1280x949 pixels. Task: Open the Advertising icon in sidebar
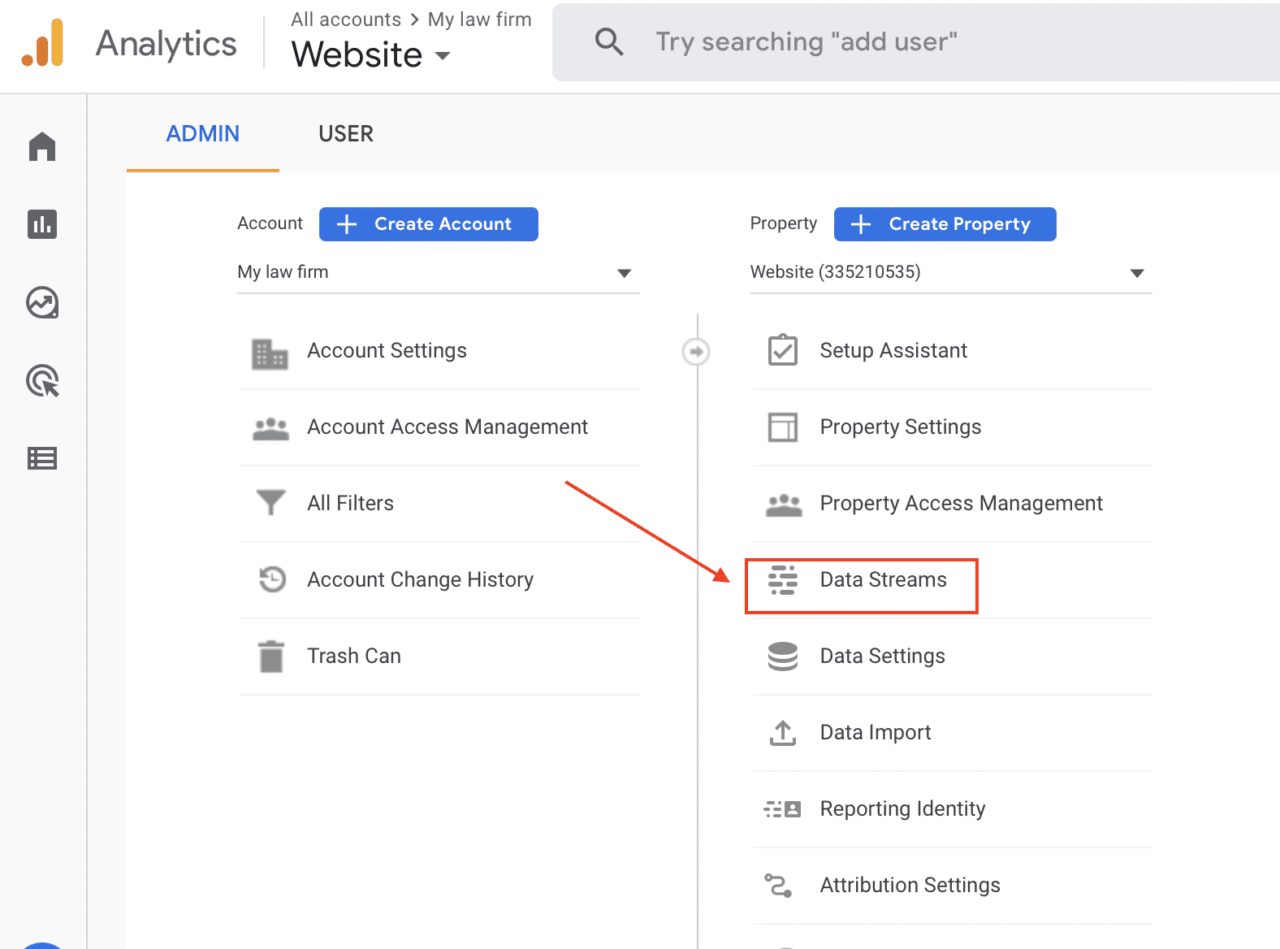coord(43,381)
